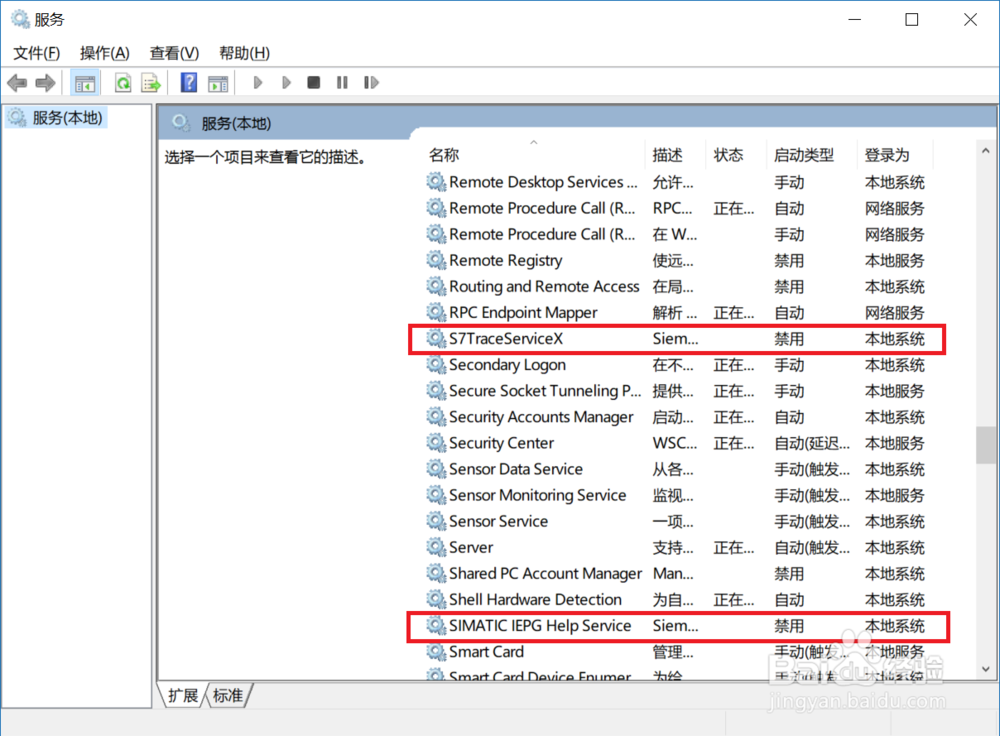1000x736 pixels.
Task: Click the 自动(延迟... startup type of Security Center
Action: pyautogui.click(x=812, y=444)
